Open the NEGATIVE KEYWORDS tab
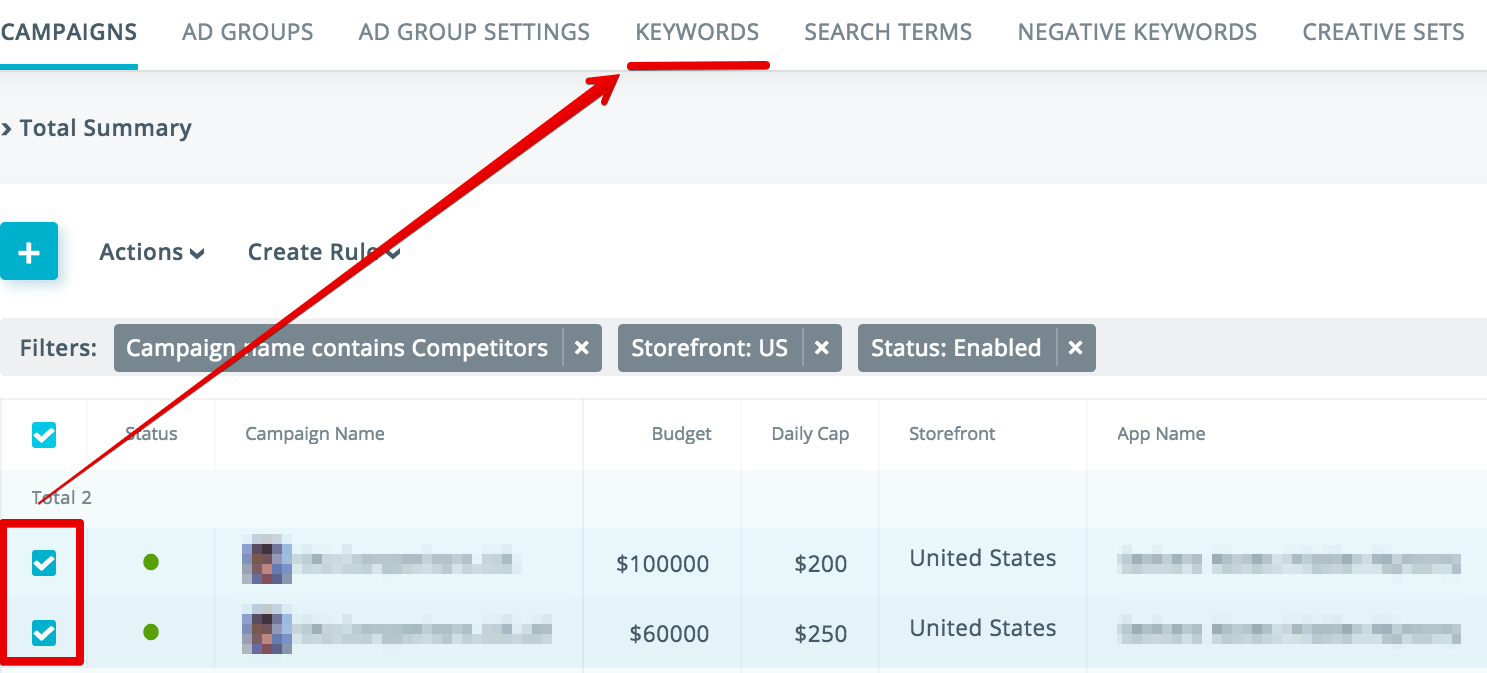 click(x=1136, y=31)
